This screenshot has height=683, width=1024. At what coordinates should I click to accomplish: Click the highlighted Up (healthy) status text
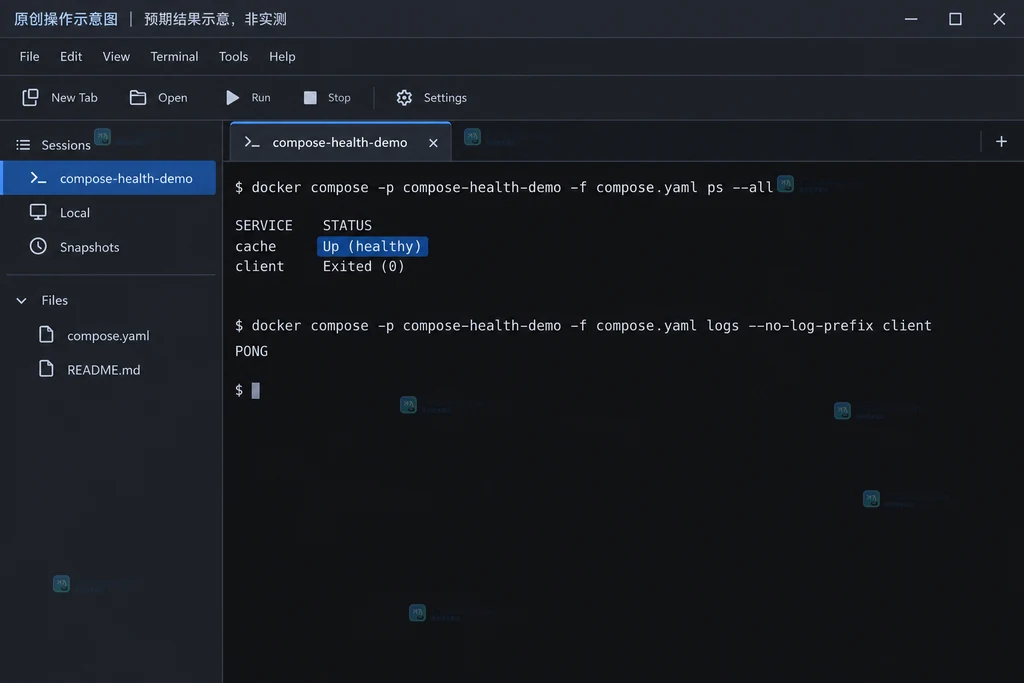coord(372,246)
